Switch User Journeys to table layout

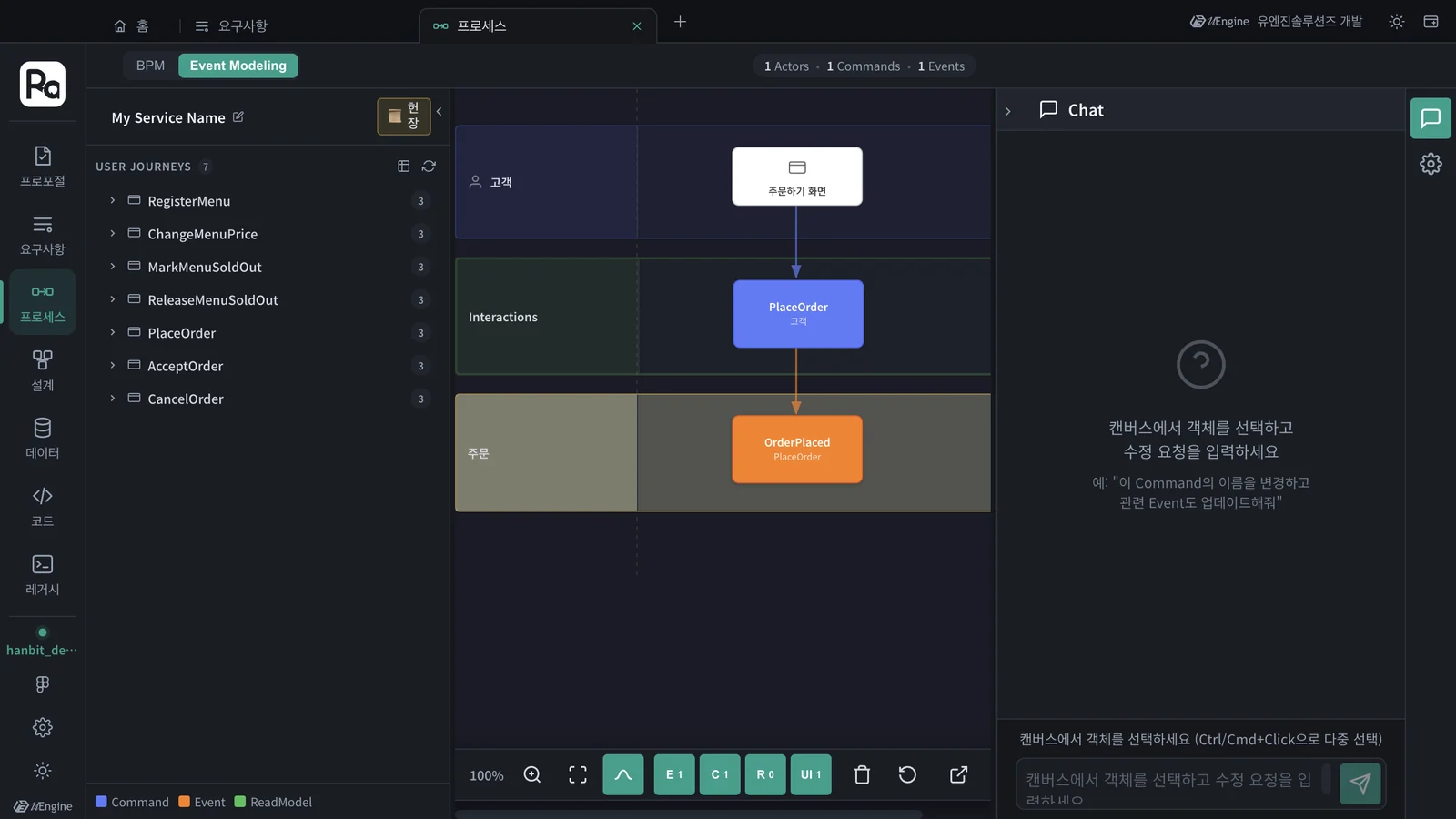pyautogui.click(x=404, y=166)
